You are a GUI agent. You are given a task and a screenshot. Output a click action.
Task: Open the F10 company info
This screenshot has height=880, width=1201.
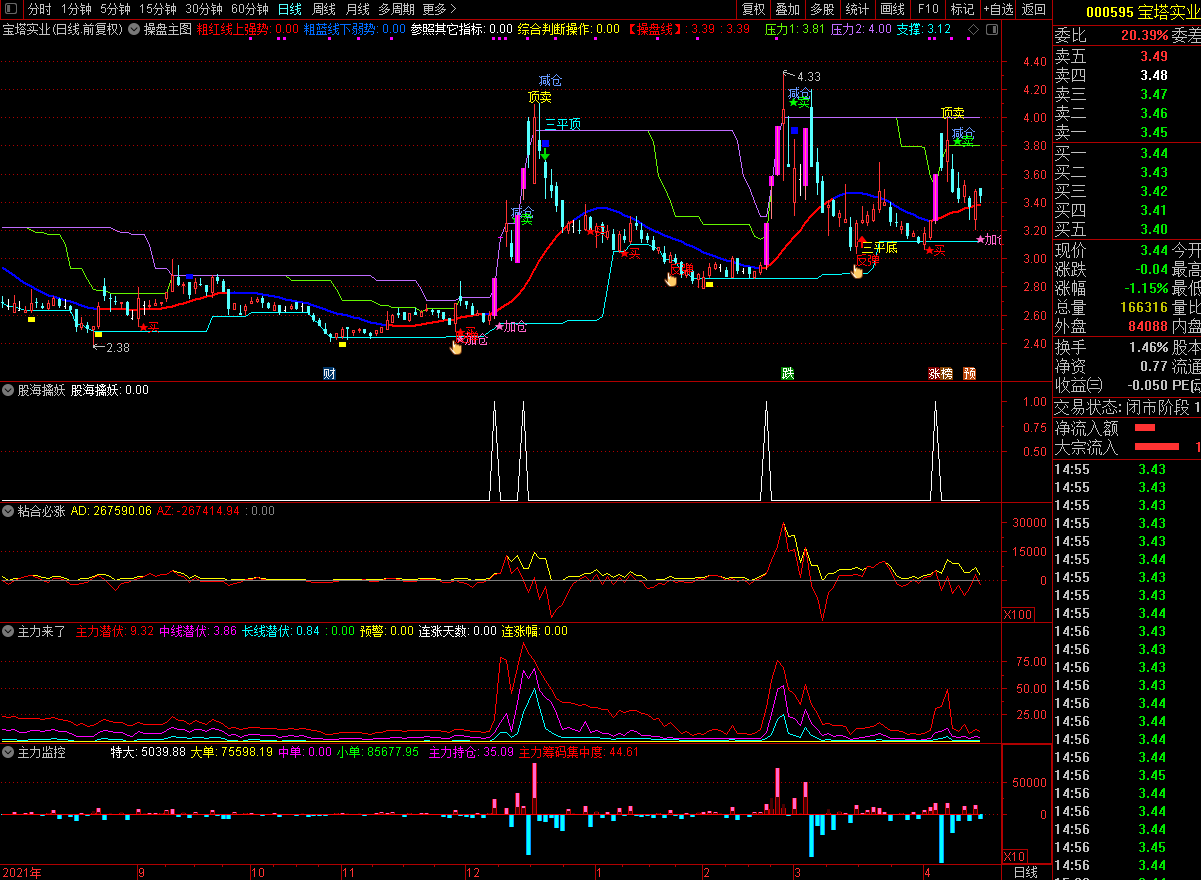(x=927, y=9)
